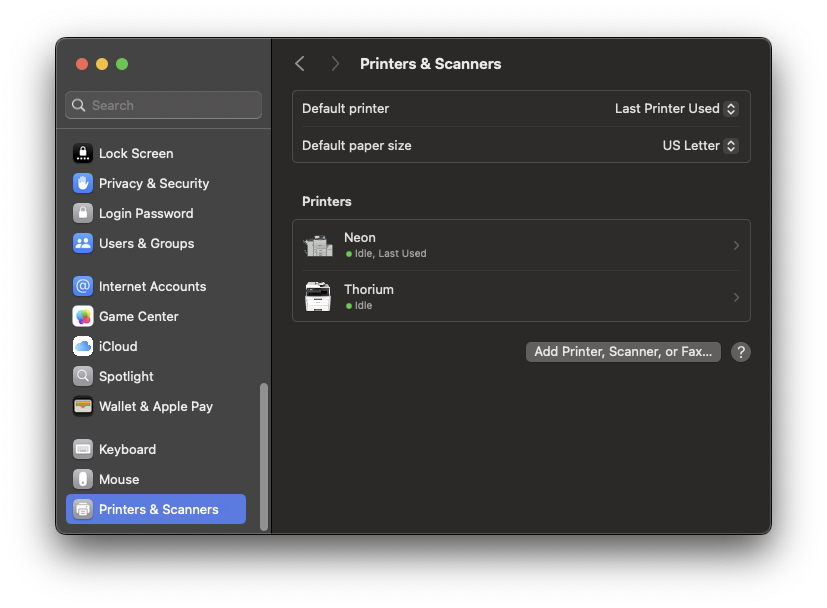Click the "Default paper size" label
Screen dimensions: 827x608
pos(357,146)
